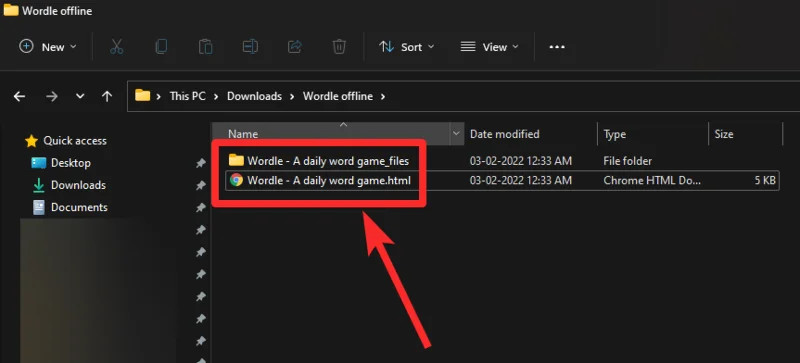Viewport: 800px width, 363px height.
Task: Expand recent locations chevron
Action: point(80,96)
